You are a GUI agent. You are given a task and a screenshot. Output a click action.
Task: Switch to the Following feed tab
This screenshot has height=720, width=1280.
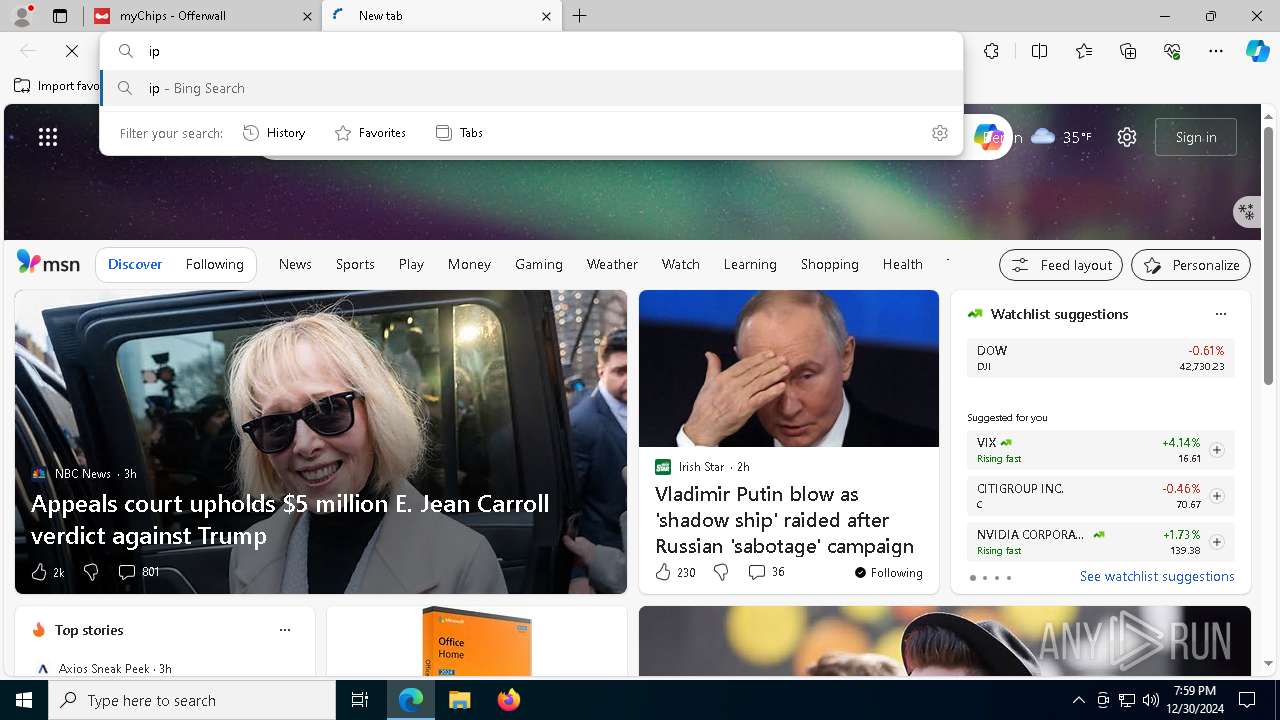214,264
